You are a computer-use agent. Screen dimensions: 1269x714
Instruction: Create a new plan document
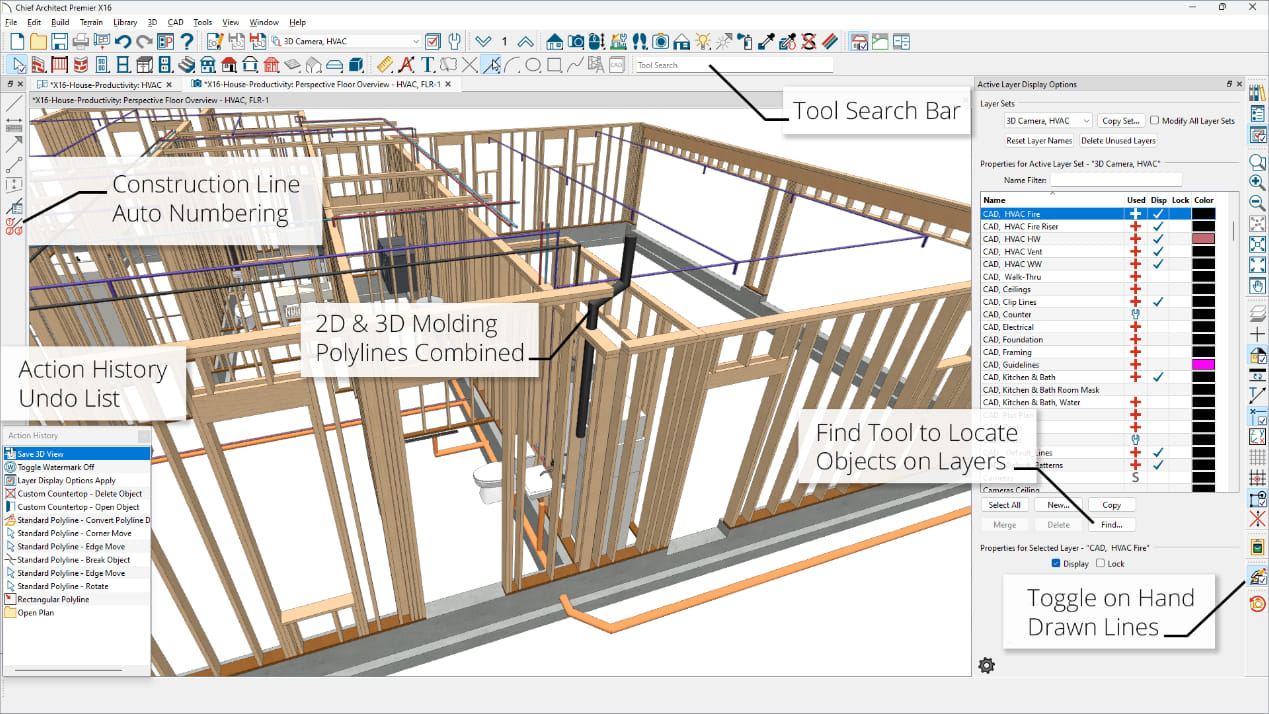click(16, 41)
